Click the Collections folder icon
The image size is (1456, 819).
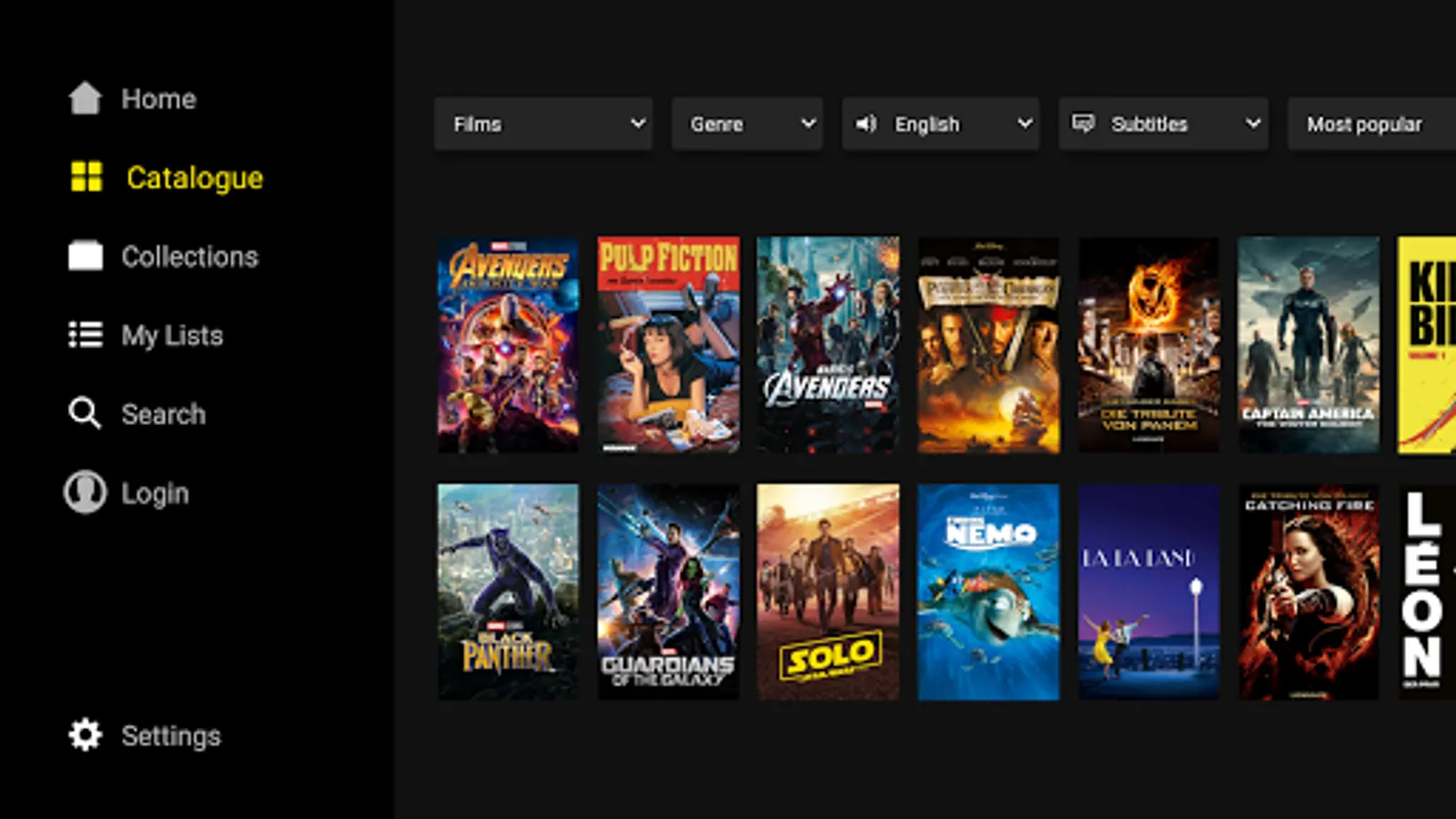coord(86,256)
